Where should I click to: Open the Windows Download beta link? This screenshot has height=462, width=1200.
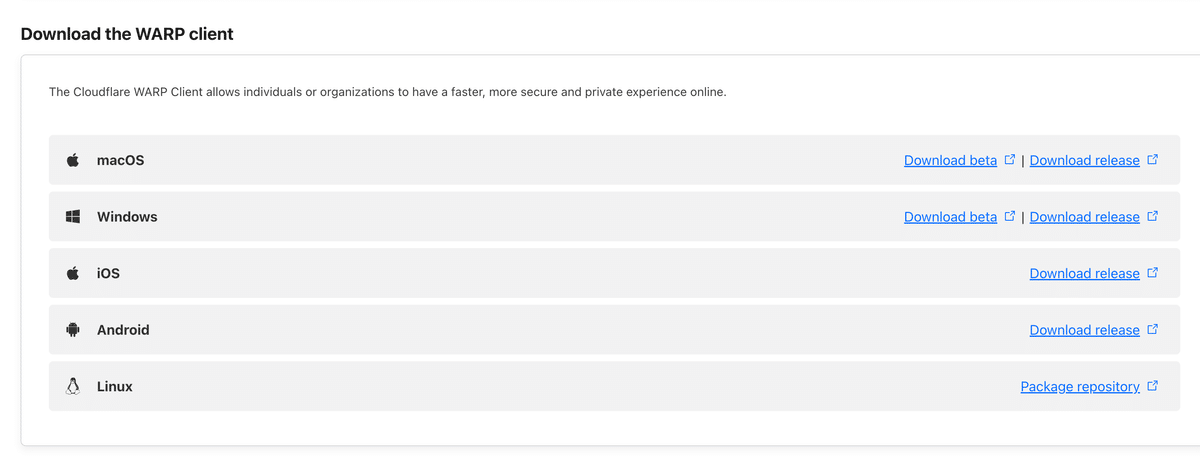pos(950,217)
